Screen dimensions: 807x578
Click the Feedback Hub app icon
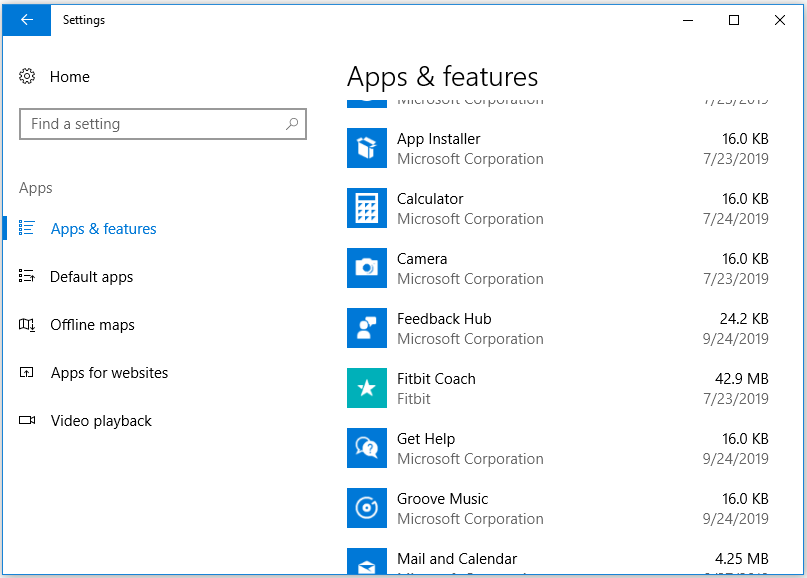pyautogui.click(x=366, y=328)
